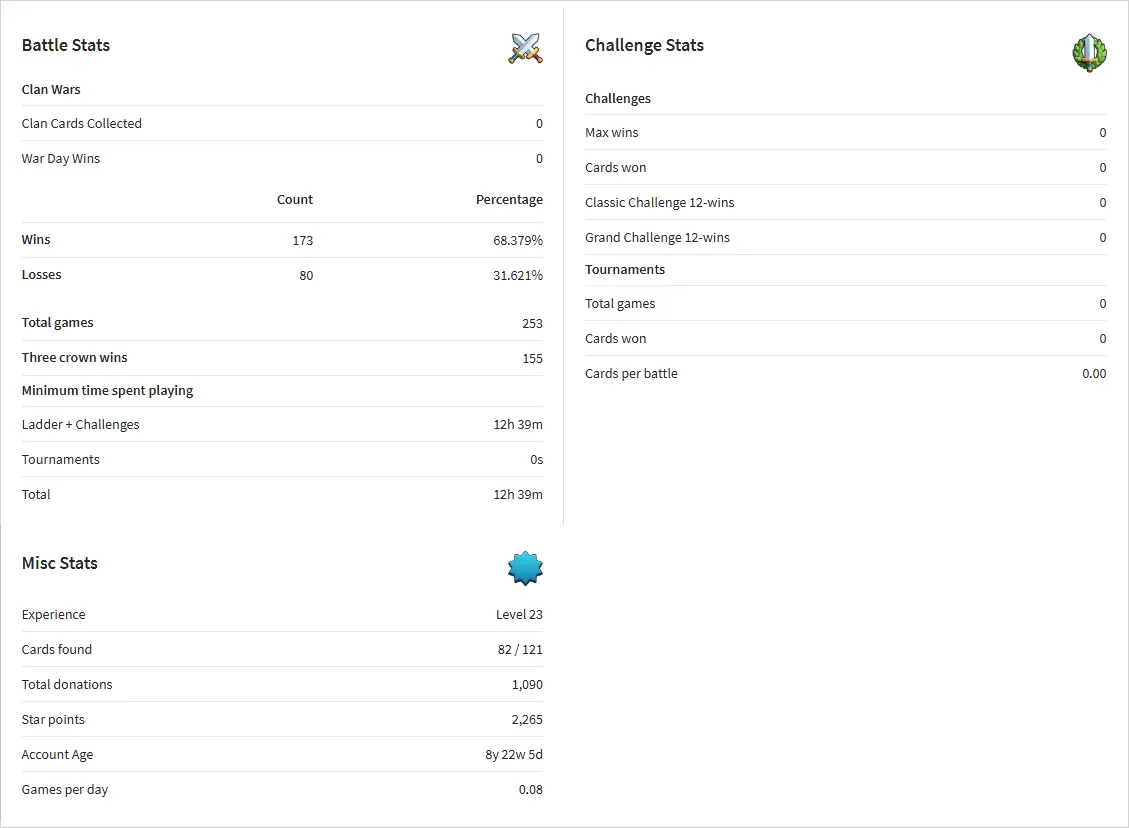Click the 68.379% wins percentage value
The image size is (1129, 828).
(x=517, y=240)
